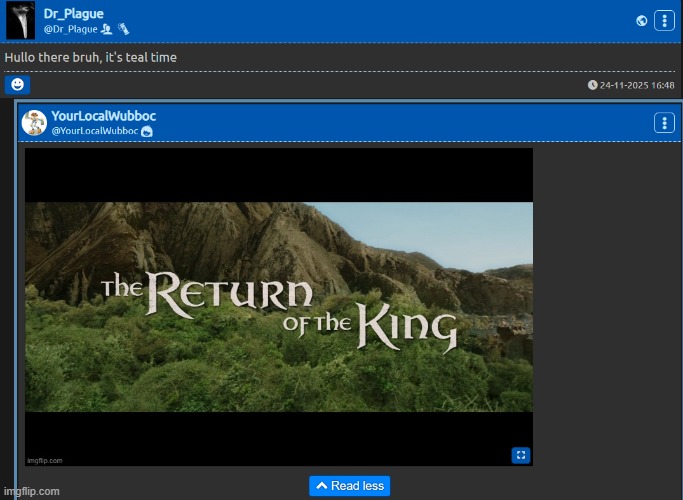Click the imgflip.com watermark at bottom left
This screenshot has width=683, height=500.
[x=30, y=491]
